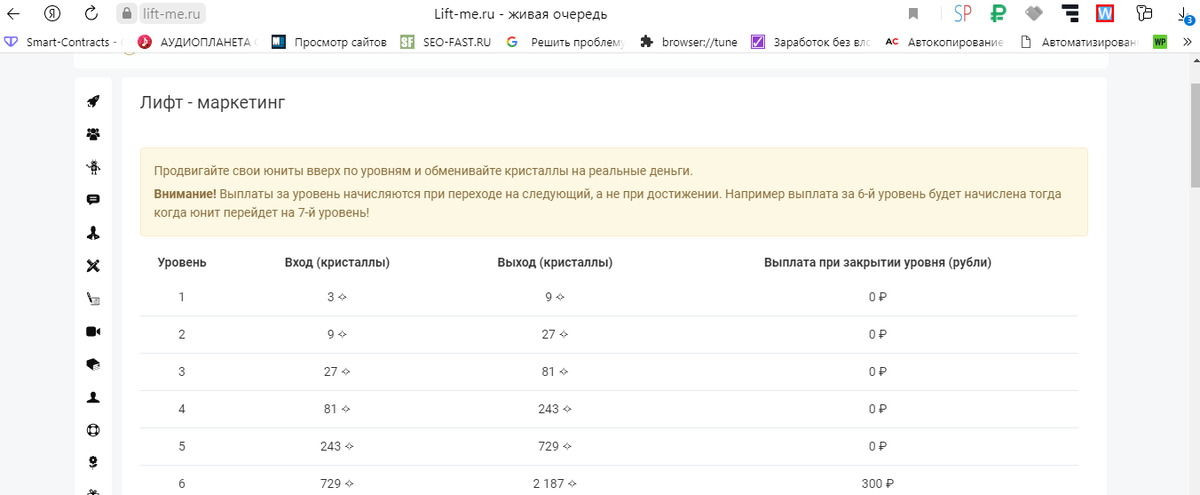This screenshot has width=1200, height=495.
Task: Click the Вход (кристаллы) column header
Action: [x=337, y=263]
